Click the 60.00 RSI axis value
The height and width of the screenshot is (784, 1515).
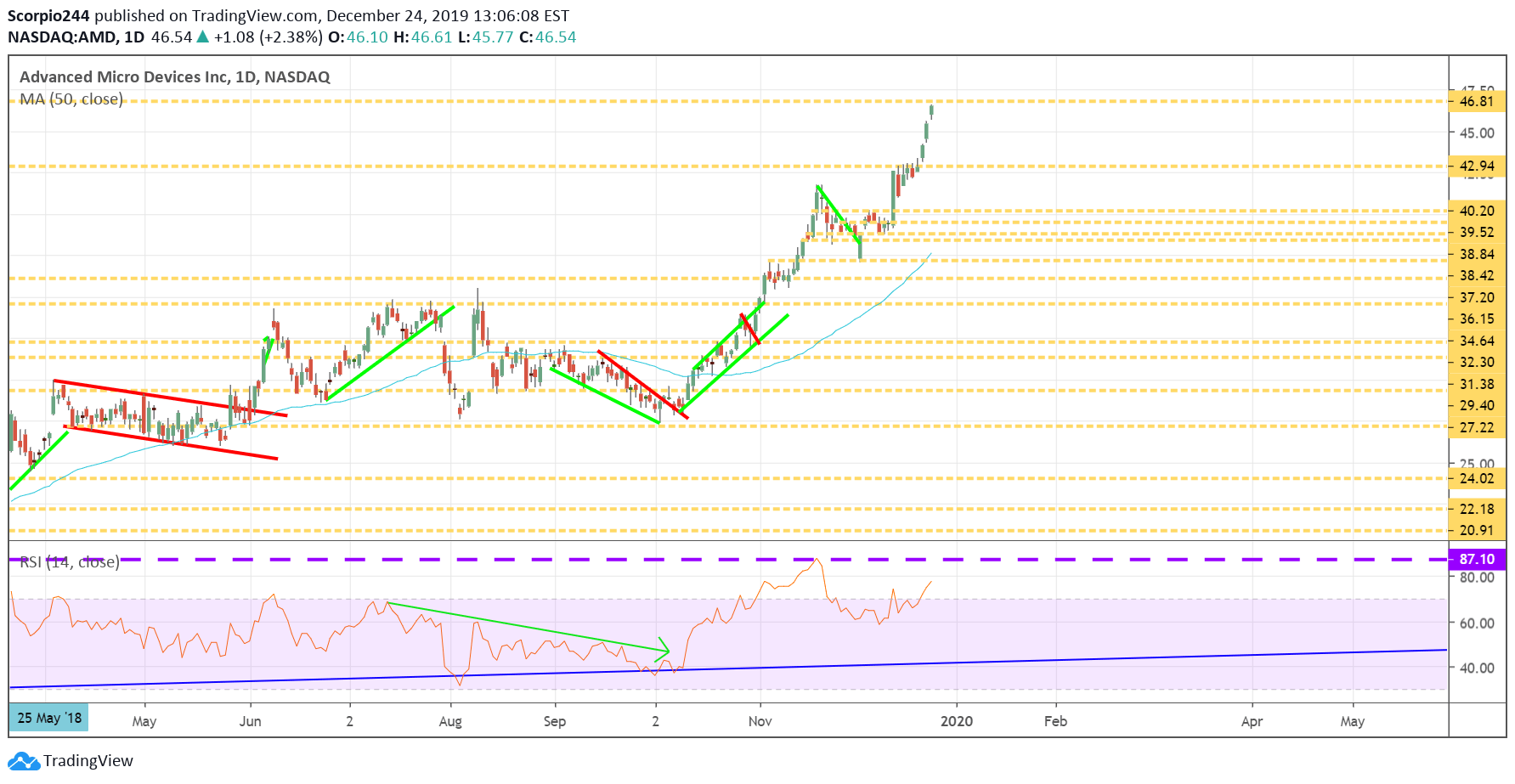click(x=1477, y=623)
